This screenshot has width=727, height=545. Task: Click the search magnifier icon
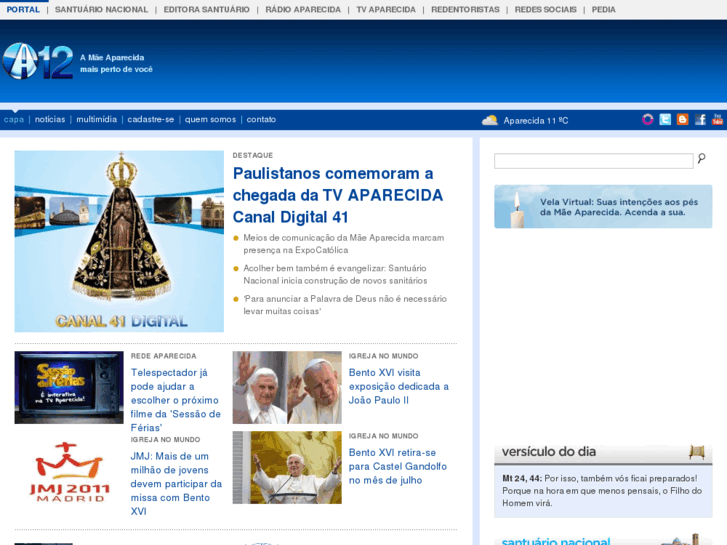coord(701,159)
